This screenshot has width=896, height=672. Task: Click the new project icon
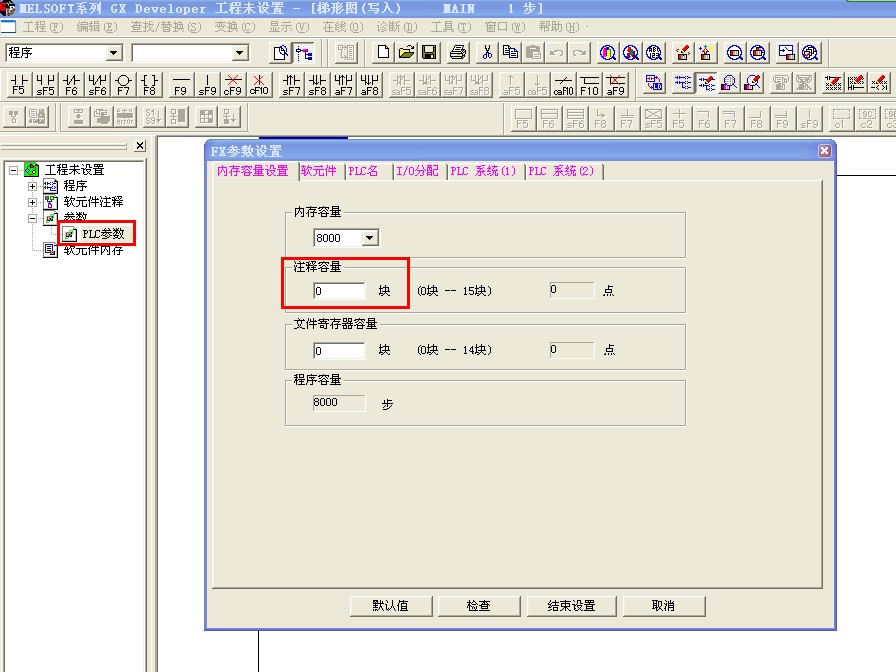[x=383, y=53]
